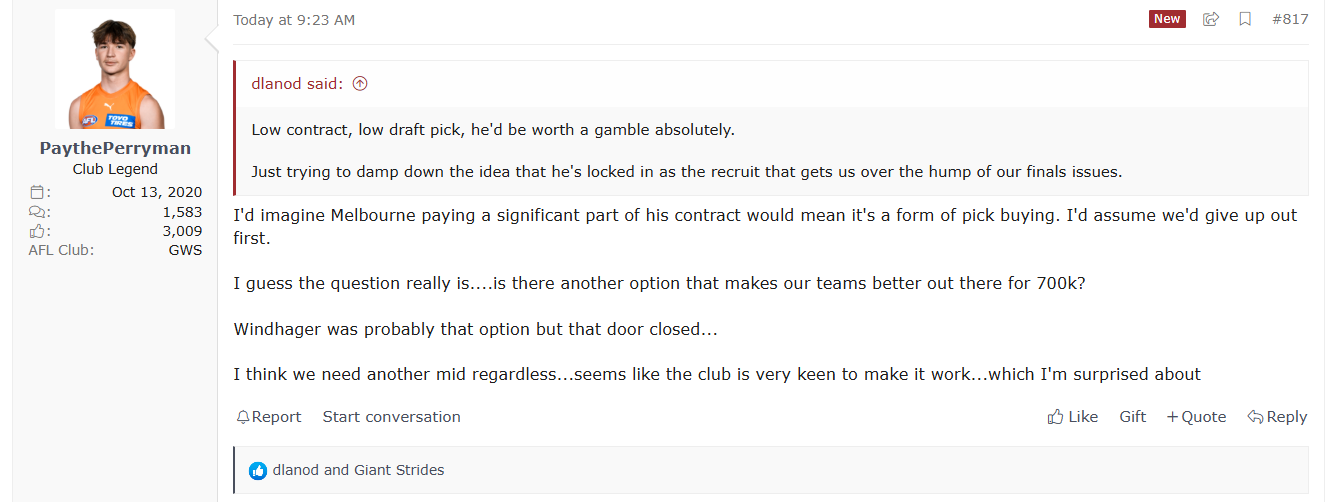Screen dimensions: 1337x502
Task: Open the PaythePerryman username profile link
Action: coord(115,148)
